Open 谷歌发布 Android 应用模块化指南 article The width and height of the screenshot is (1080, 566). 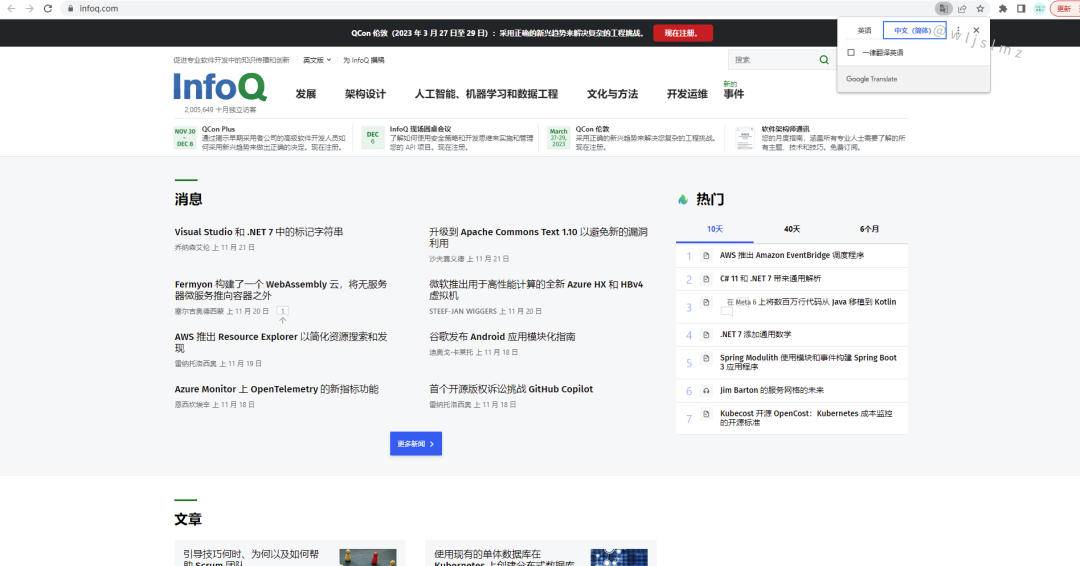[x=502, y=337]
